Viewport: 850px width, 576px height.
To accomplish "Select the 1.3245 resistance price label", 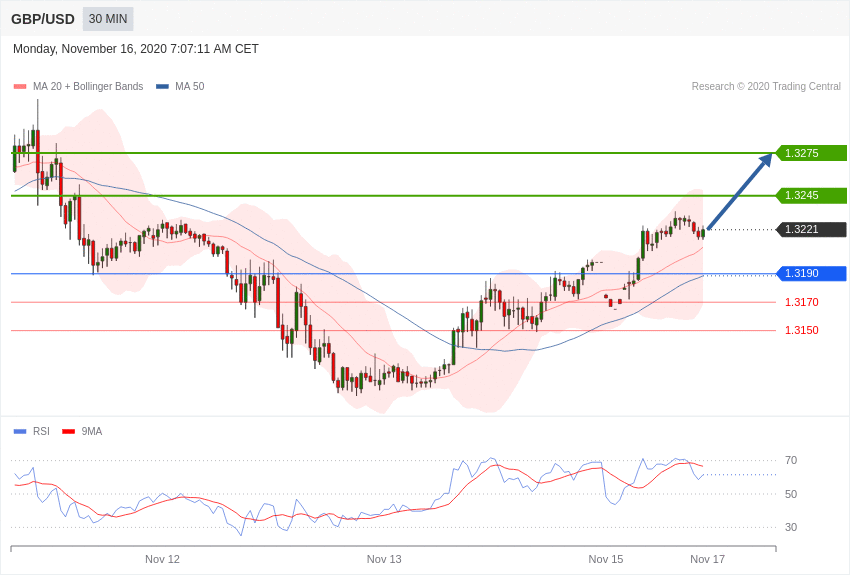I will point(812,196).
